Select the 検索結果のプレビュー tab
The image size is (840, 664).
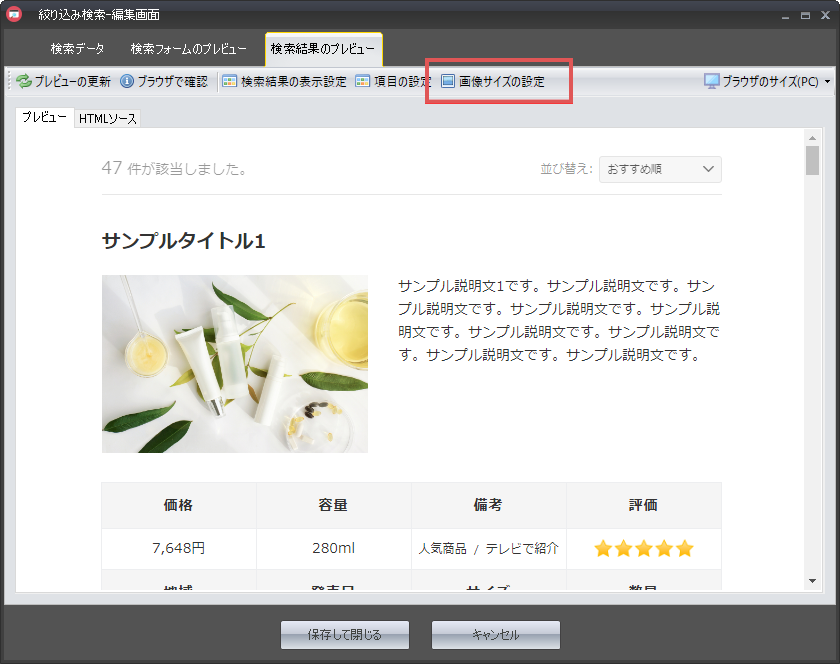click(323, 49)
